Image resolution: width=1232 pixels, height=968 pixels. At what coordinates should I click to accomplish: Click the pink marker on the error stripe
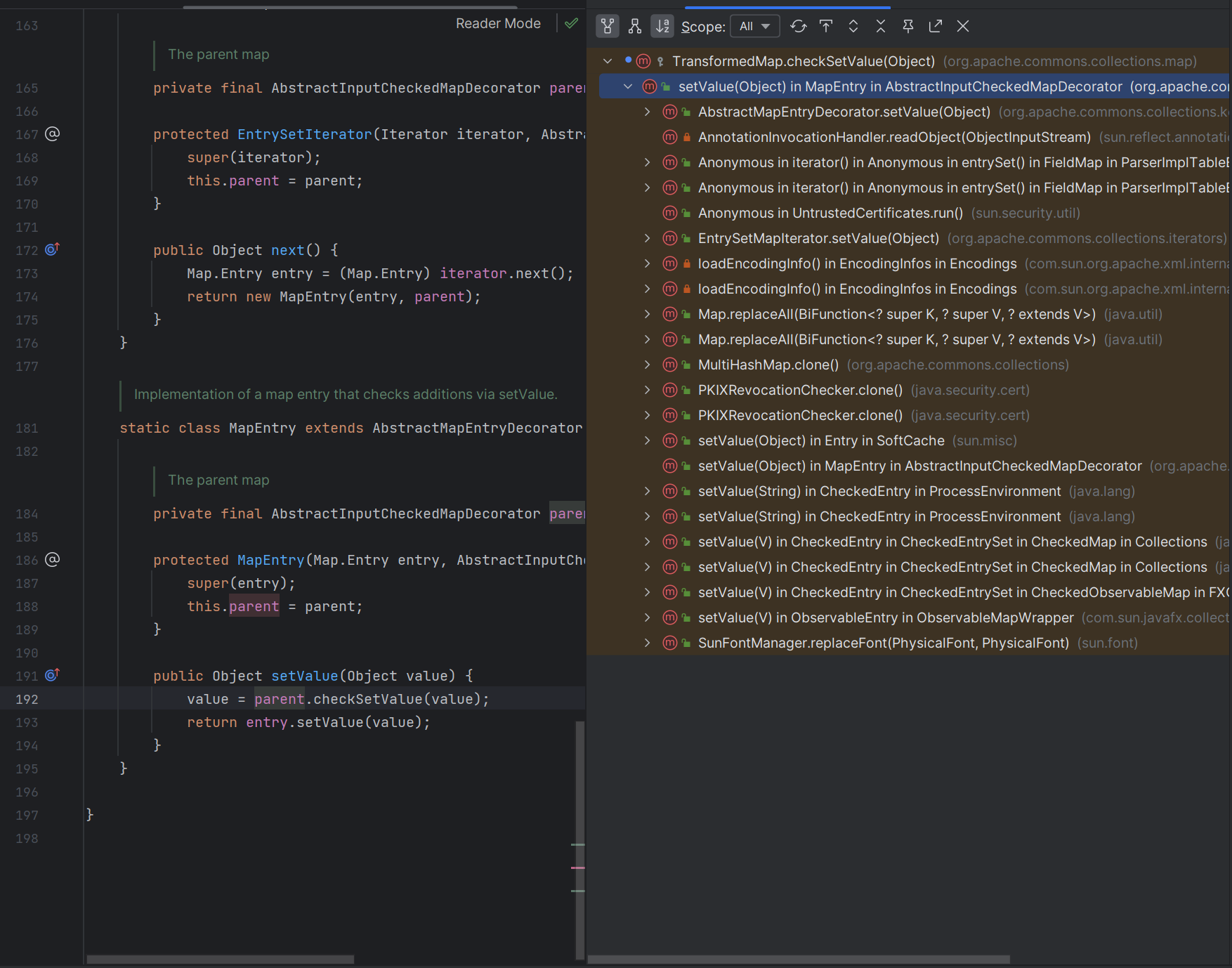pyautogui.click(x=578, y=868)
